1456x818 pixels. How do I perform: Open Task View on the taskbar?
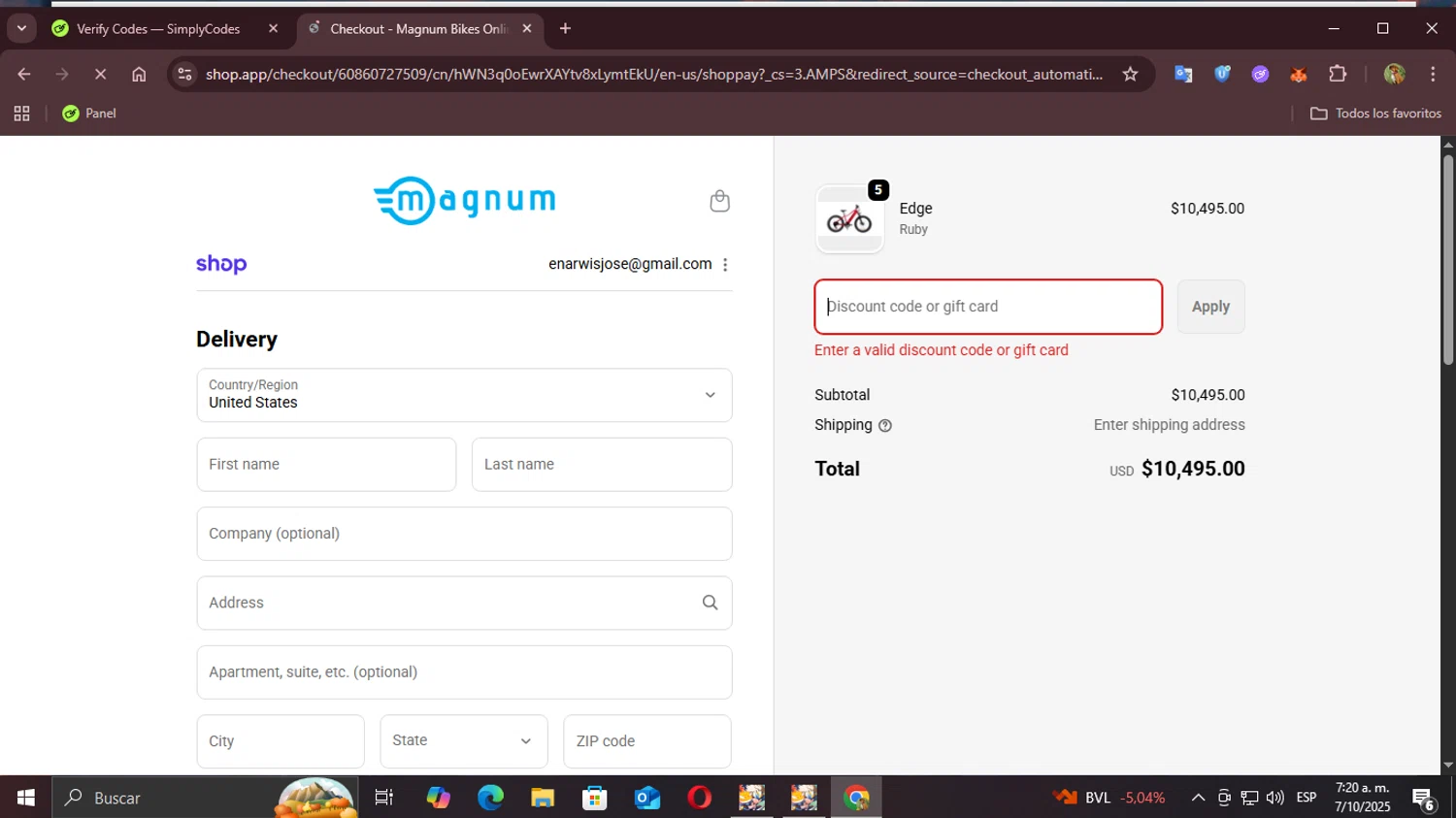[x=384, y=798]
